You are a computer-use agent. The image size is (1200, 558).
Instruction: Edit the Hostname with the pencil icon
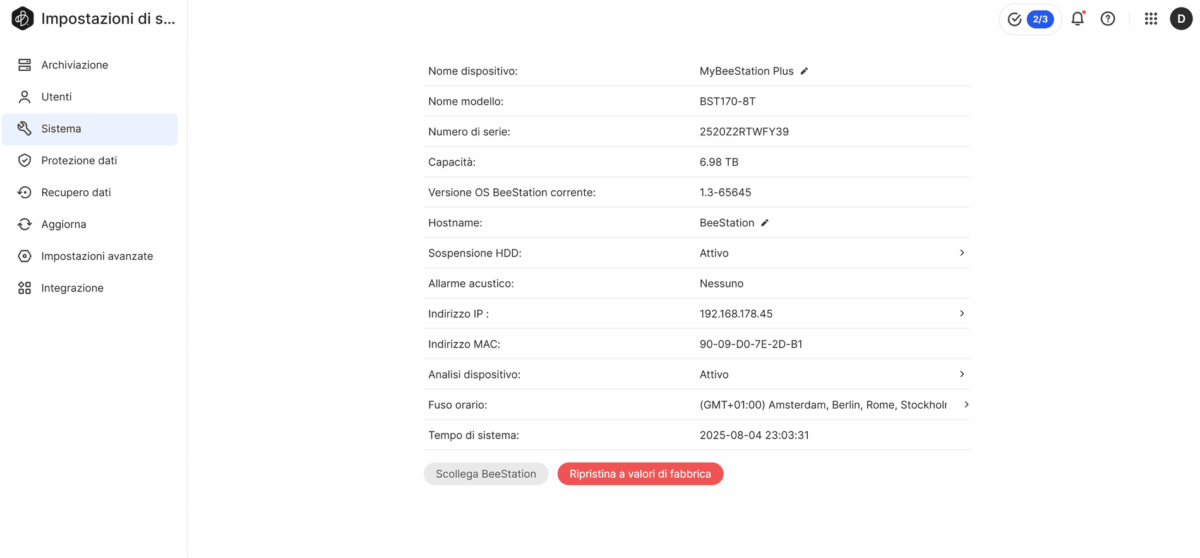point(765,223)
